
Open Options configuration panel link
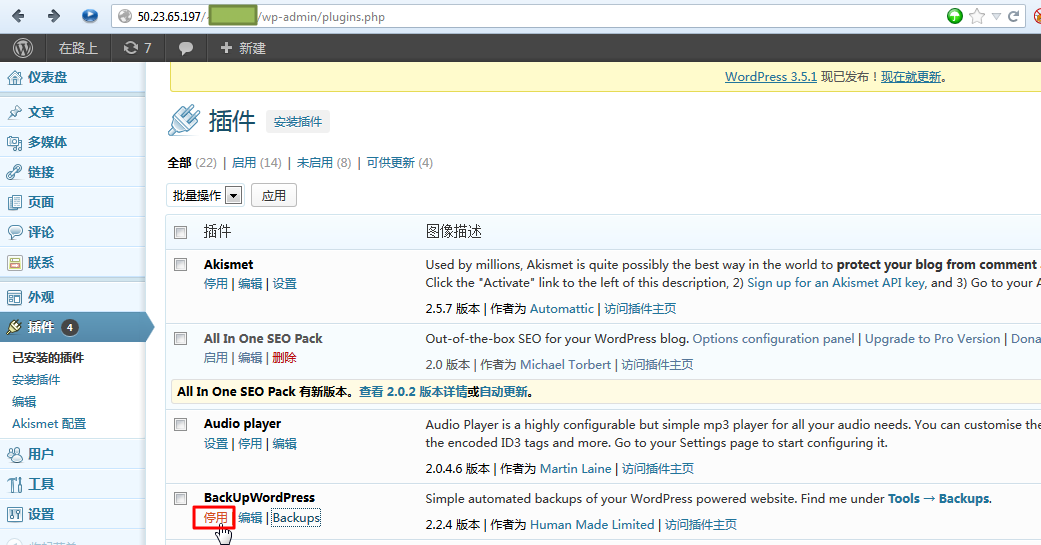[773, 339]
